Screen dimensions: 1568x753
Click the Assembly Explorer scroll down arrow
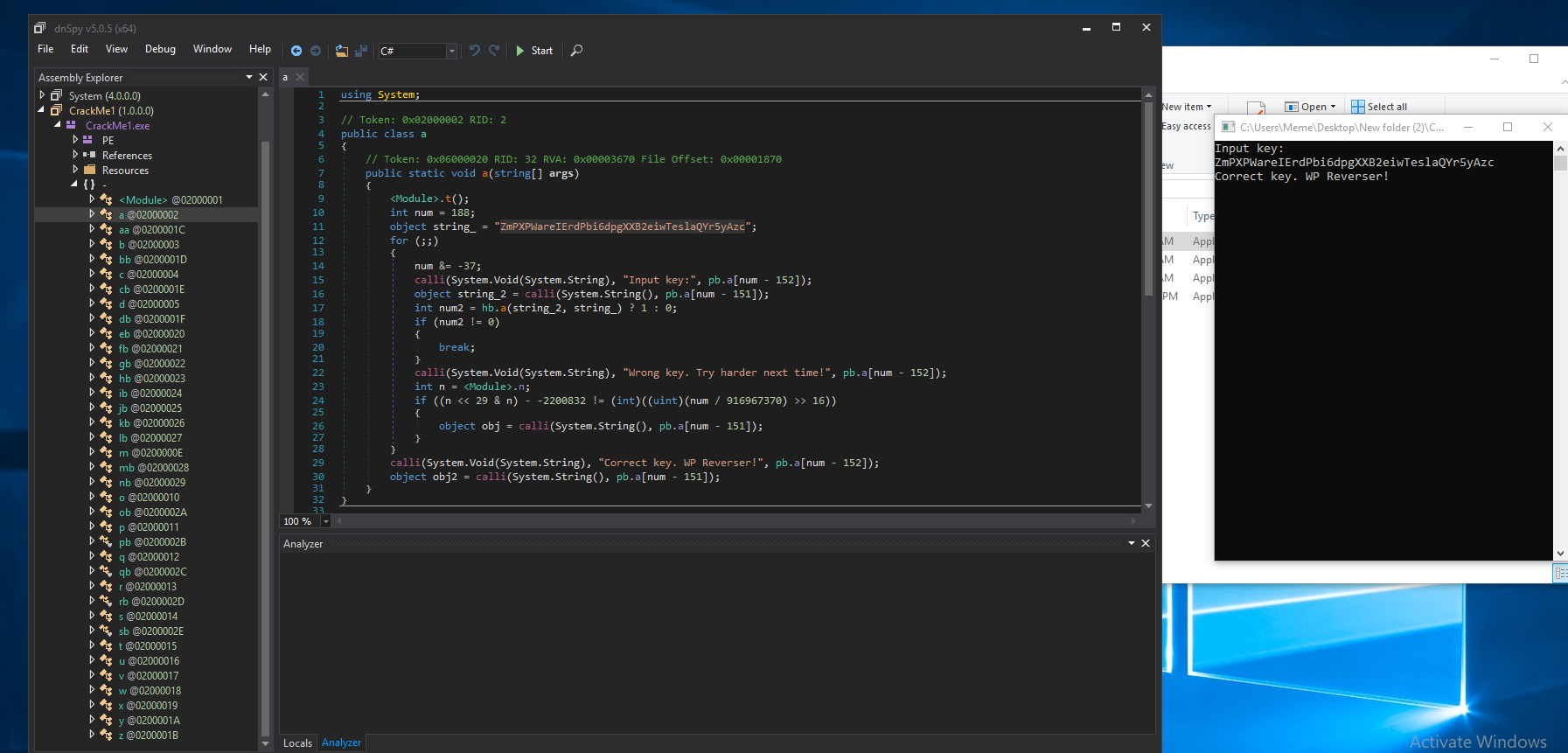[265, 743]
